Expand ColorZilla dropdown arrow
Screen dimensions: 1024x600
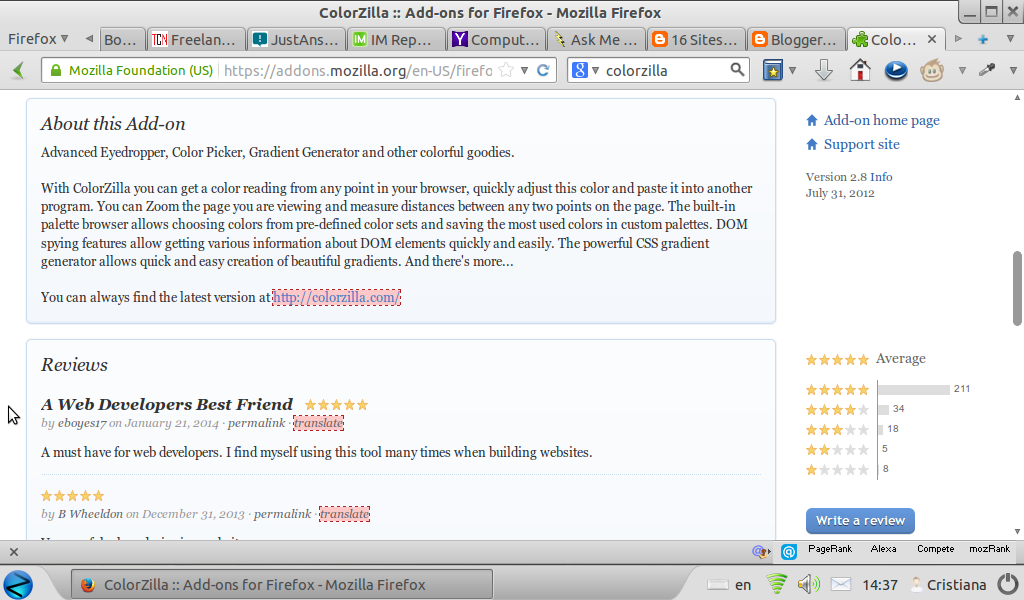pos(1013,71)
